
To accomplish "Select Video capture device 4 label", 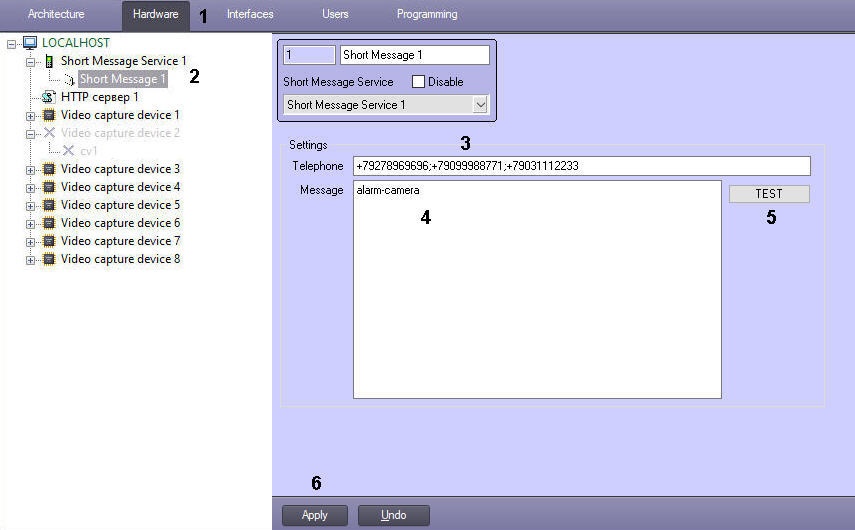I will [120, 187].
